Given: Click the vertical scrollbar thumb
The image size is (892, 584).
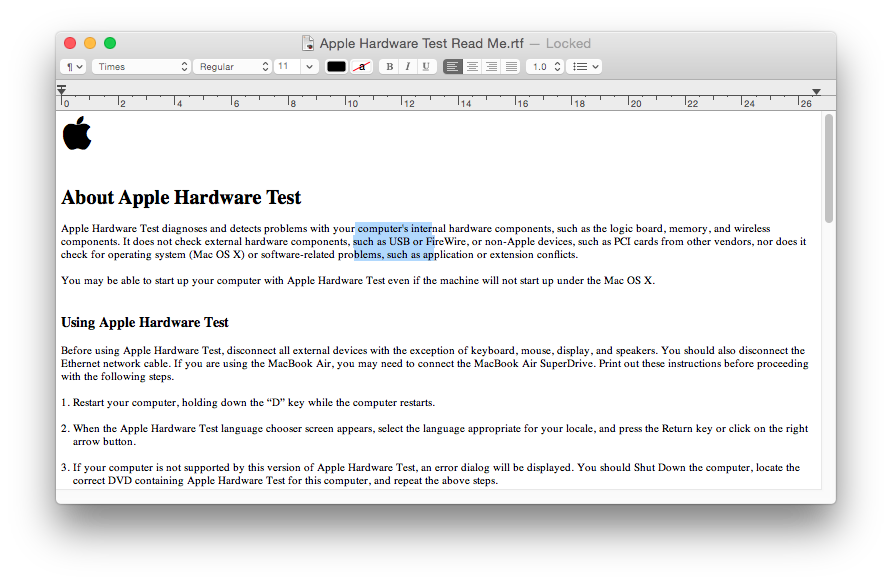Looking at the screenshot, I should [829, 168].
